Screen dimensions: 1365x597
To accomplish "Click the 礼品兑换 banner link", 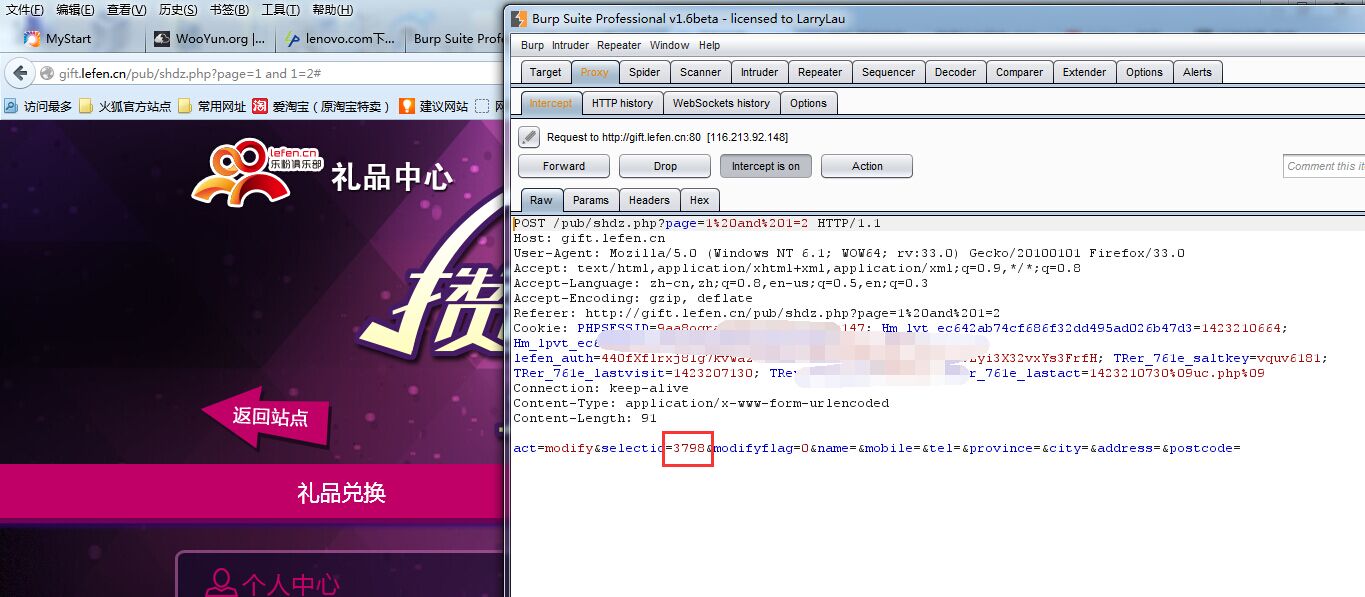I will point(341,492).
